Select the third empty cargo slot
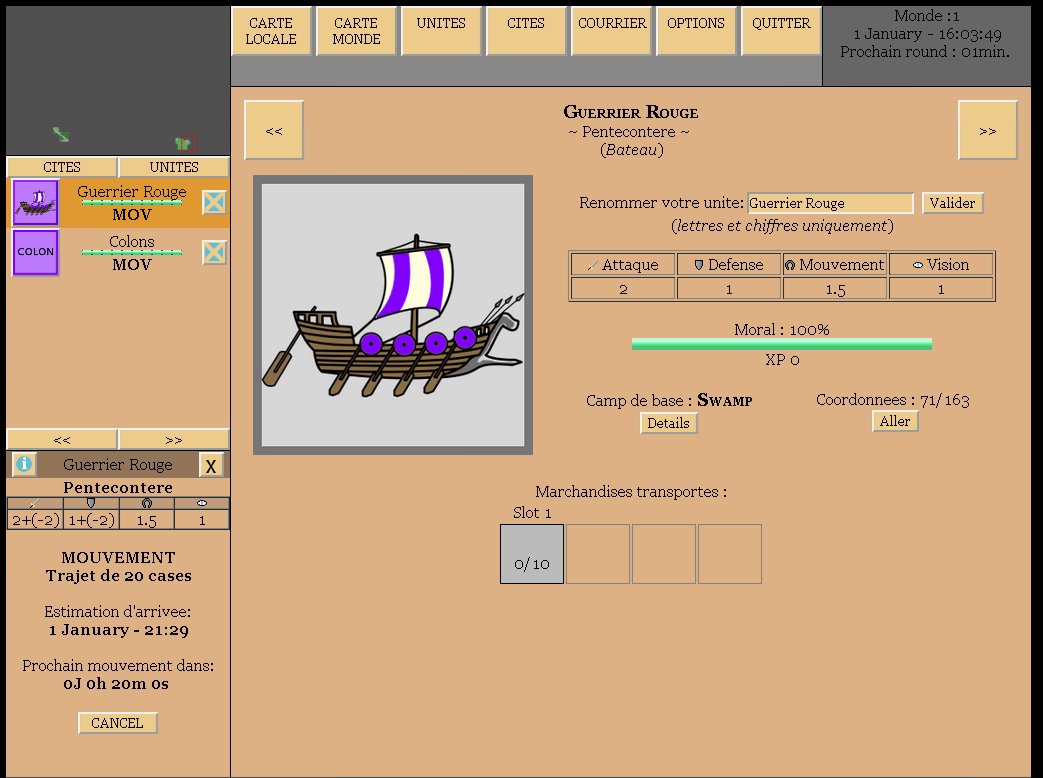The height and width of the screenshot is (778, 1043). [664, 554]
